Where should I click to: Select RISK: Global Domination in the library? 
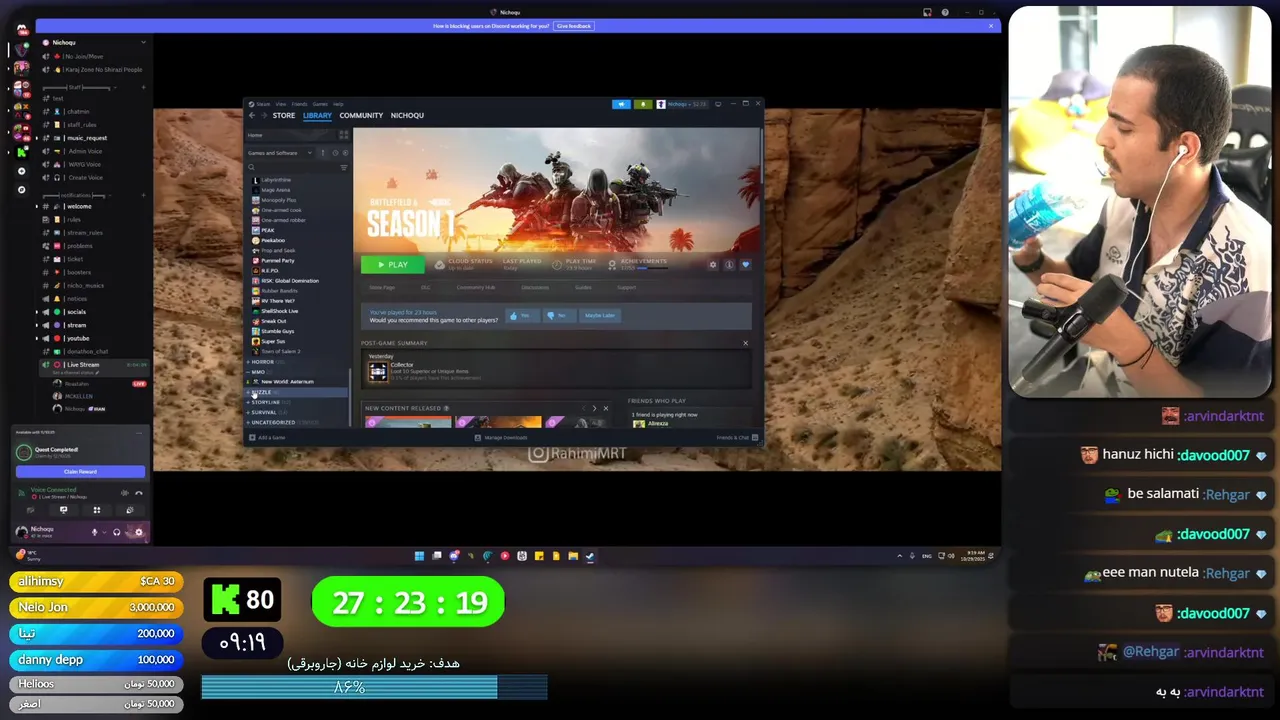(290, 280)
